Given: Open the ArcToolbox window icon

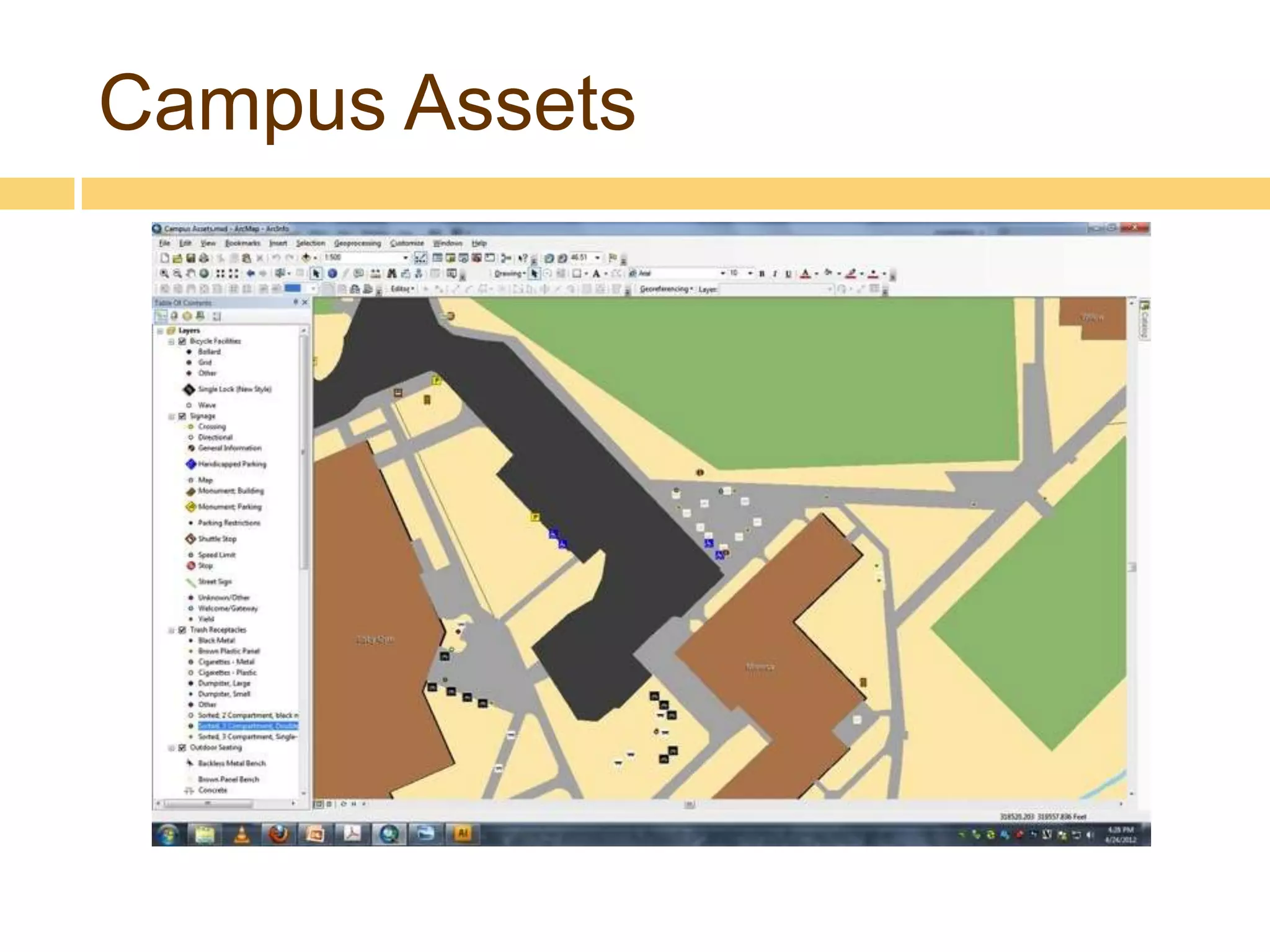Looking at the screenshot, I should 476,258.
